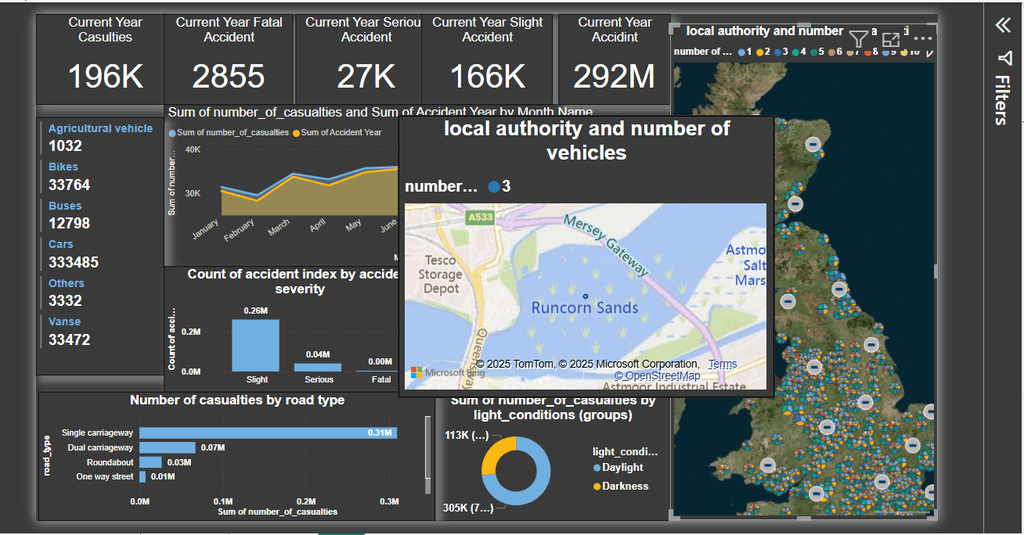Open the OpenStreetMap attribution link
This screenshot has width=1024, height=535.
pos(657,376)
